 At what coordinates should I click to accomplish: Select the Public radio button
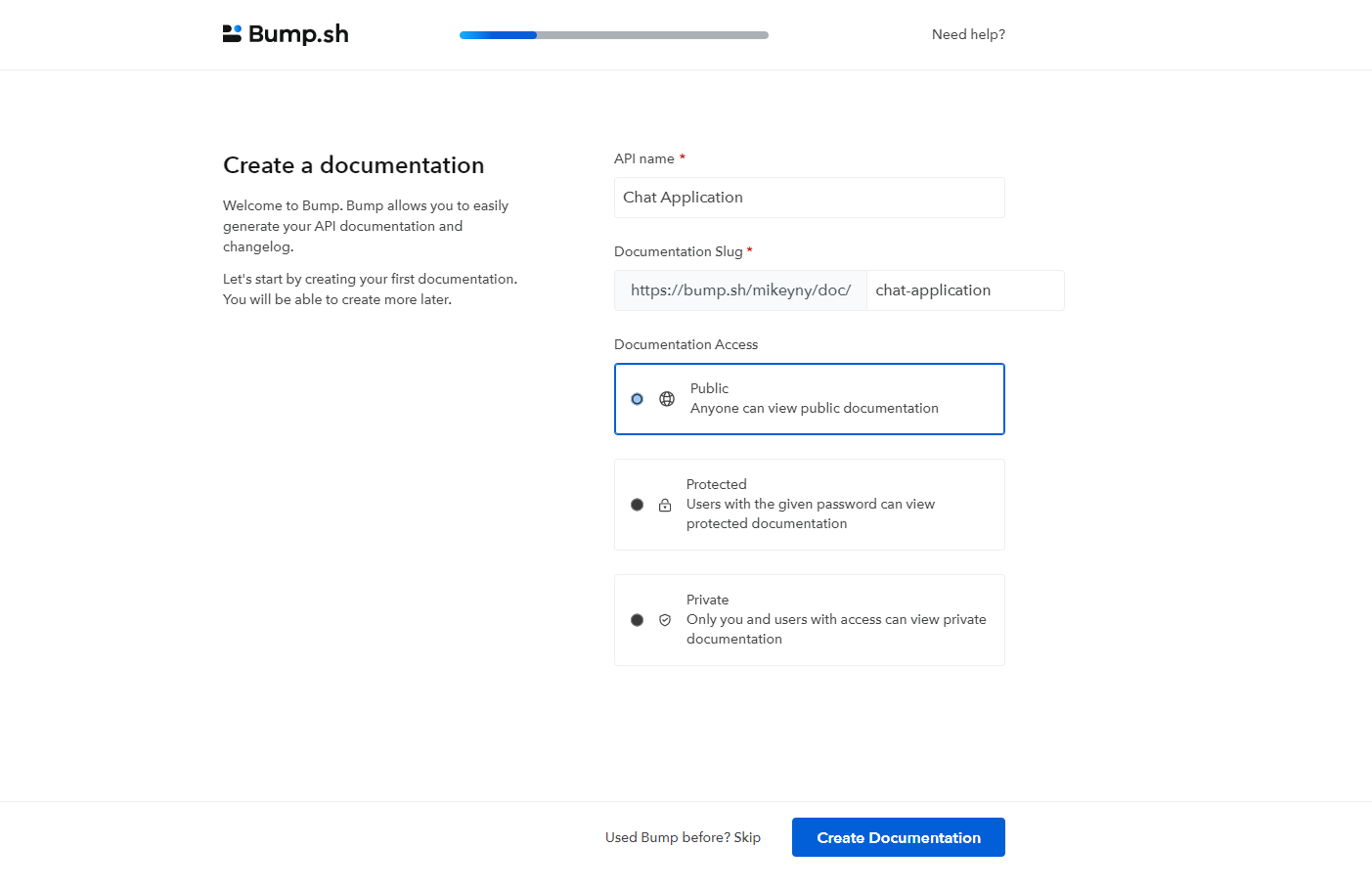(x=637, y=399)
